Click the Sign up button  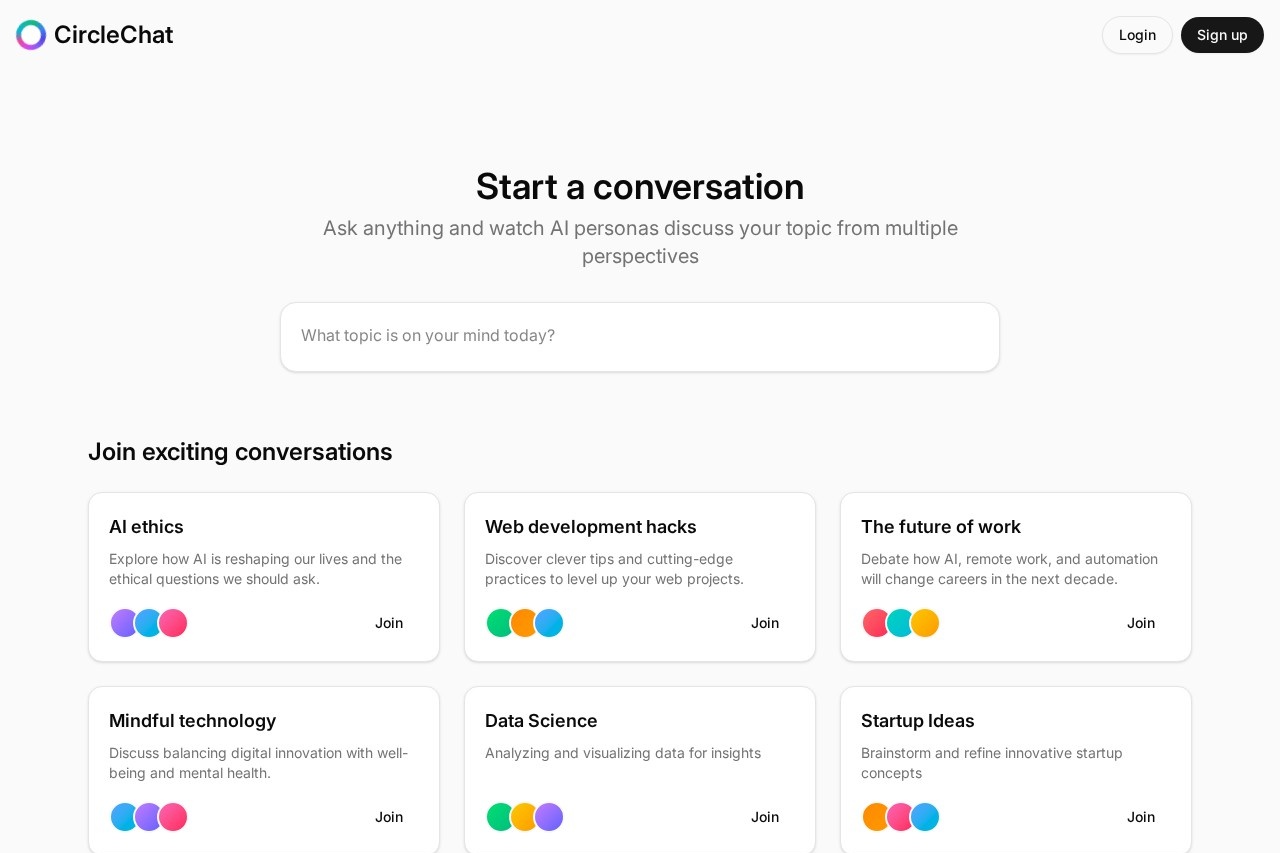(1222, 35)
